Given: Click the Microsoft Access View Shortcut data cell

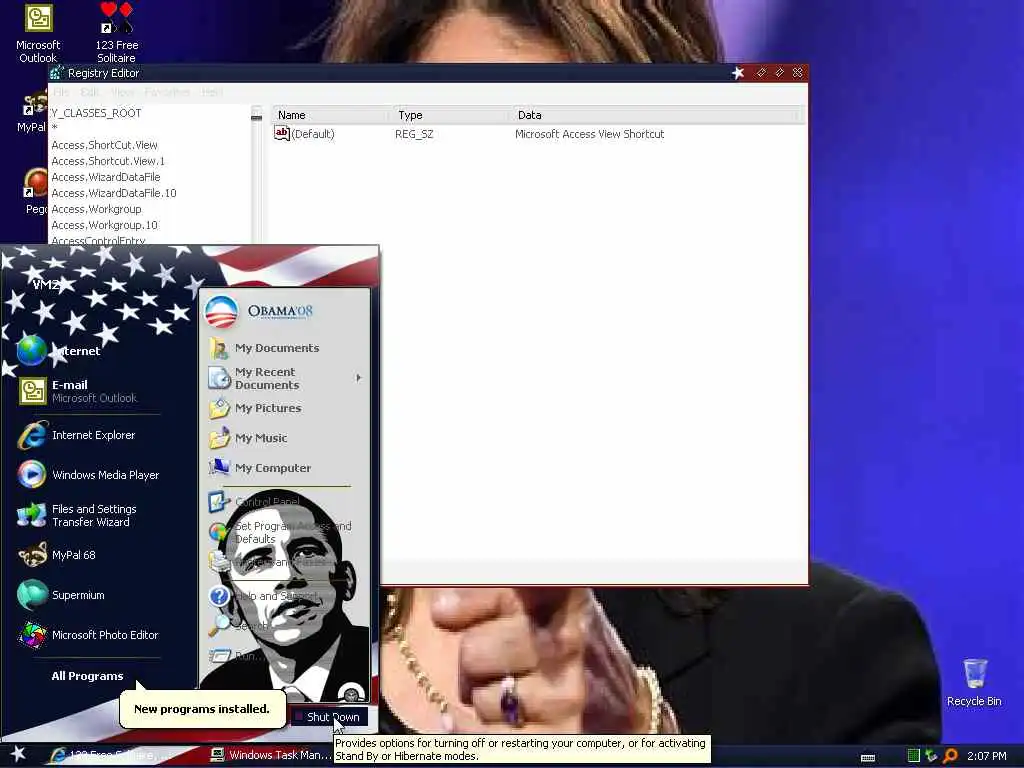Looking at the screenshot, I should click(590, 134).
